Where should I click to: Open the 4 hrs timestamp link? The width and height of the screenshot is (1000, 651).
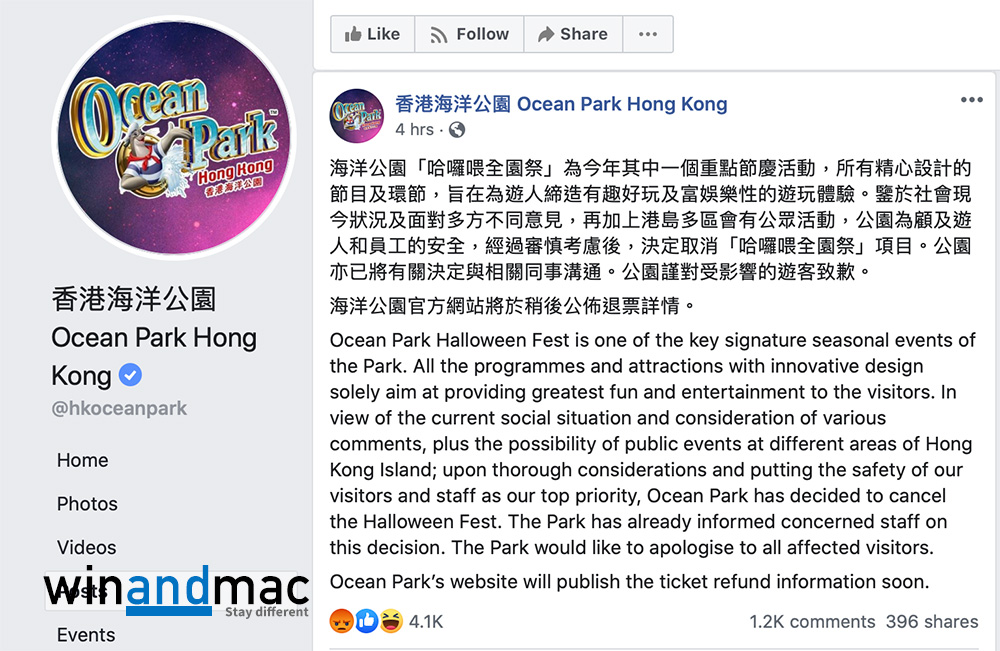pyautogui.click(x=415, y=130)
